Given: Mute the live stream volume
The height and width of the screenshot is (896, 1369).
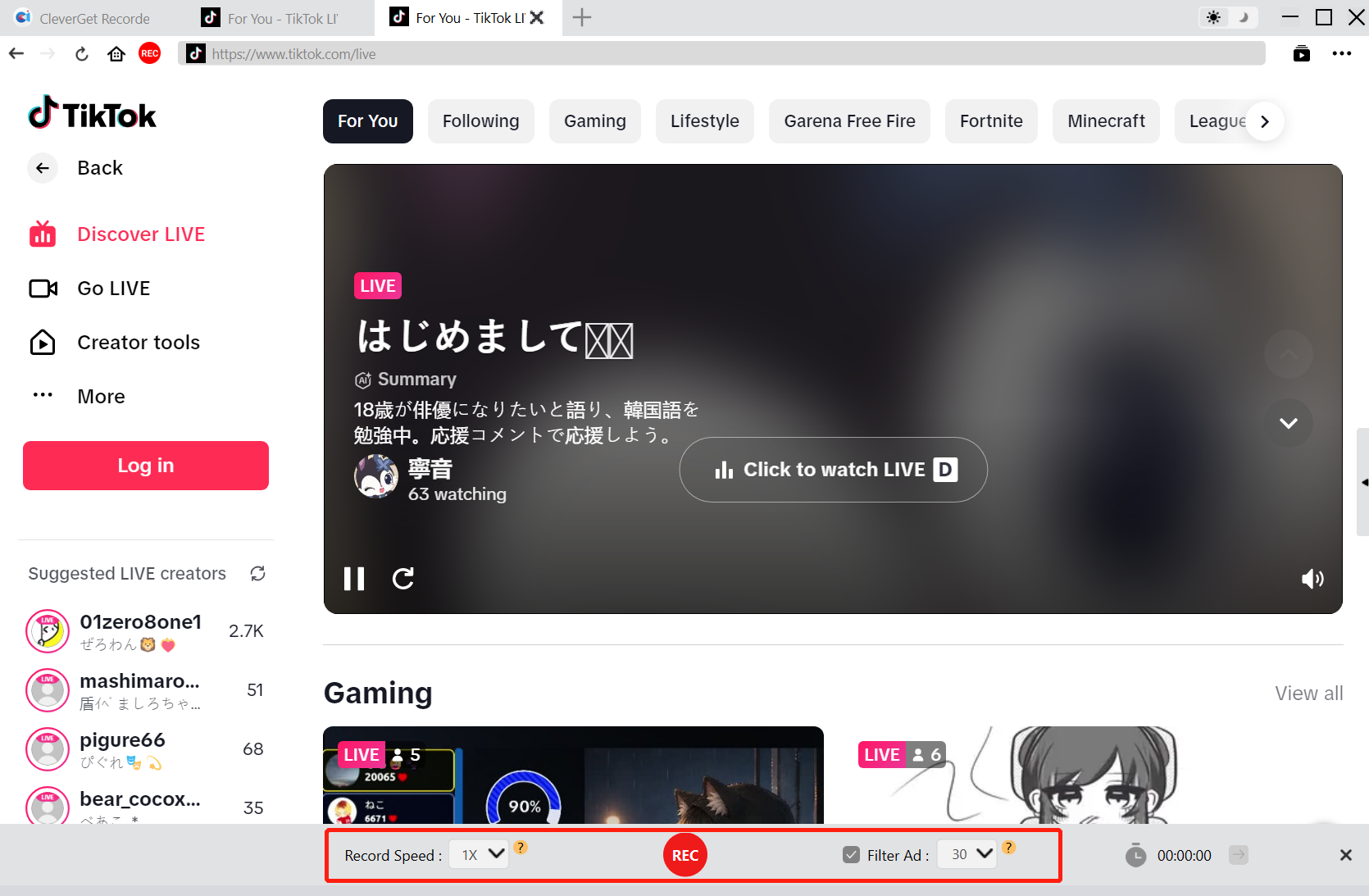Looking at the screenshot, I should point(1312,579).
